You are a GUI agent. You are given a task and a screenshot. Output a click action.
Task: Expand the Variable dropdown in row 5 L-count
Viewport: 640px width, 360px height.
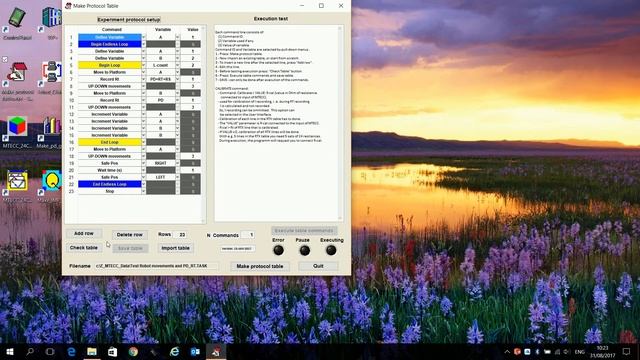[x=177, y=65]
